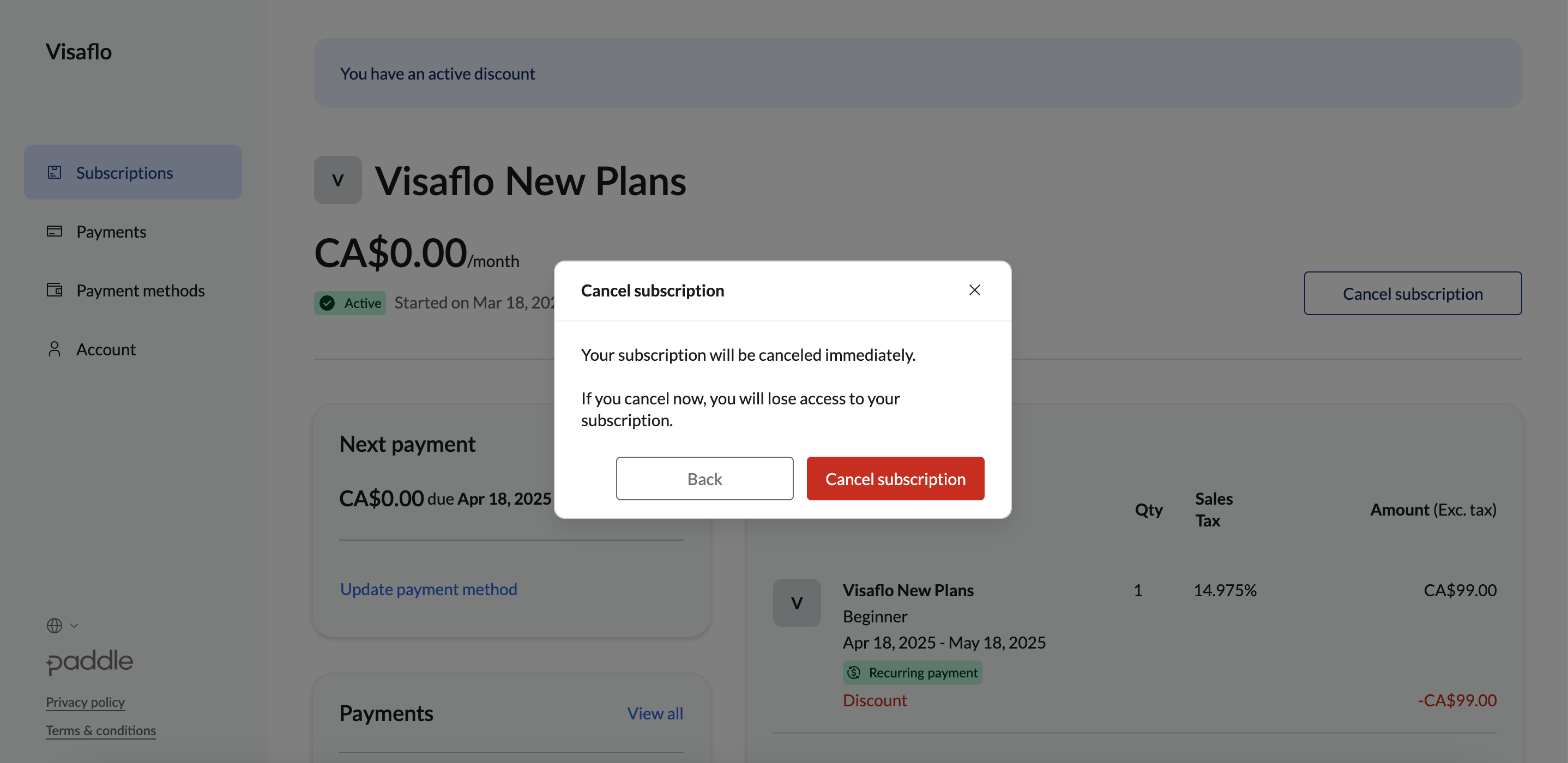The image size is (1568, 763).
Task: Click the Back button in the dialog
Action: pos(704,479)
